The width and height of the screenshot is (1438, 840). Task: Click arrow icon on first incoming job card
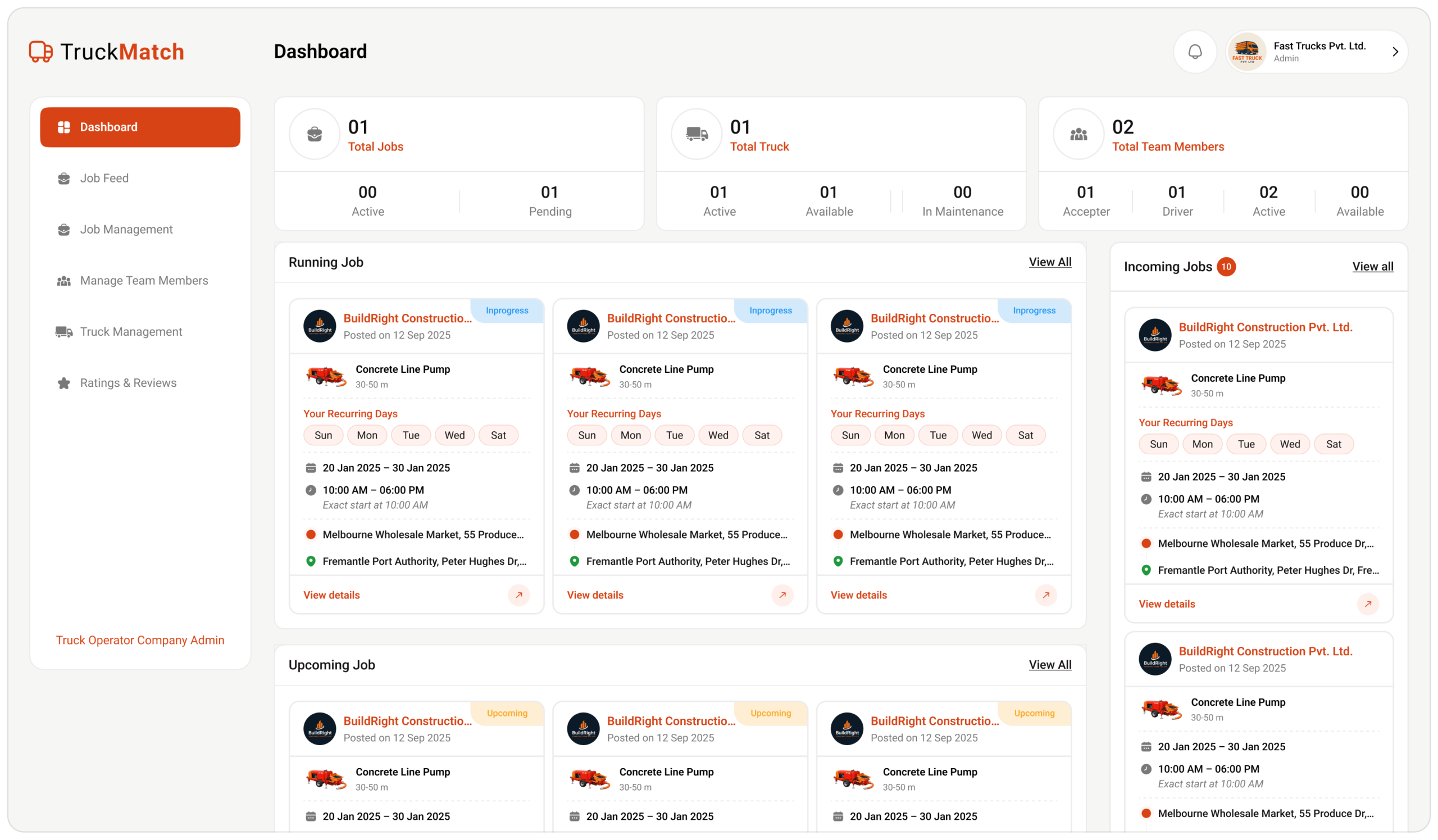(x=1368, y=605)
